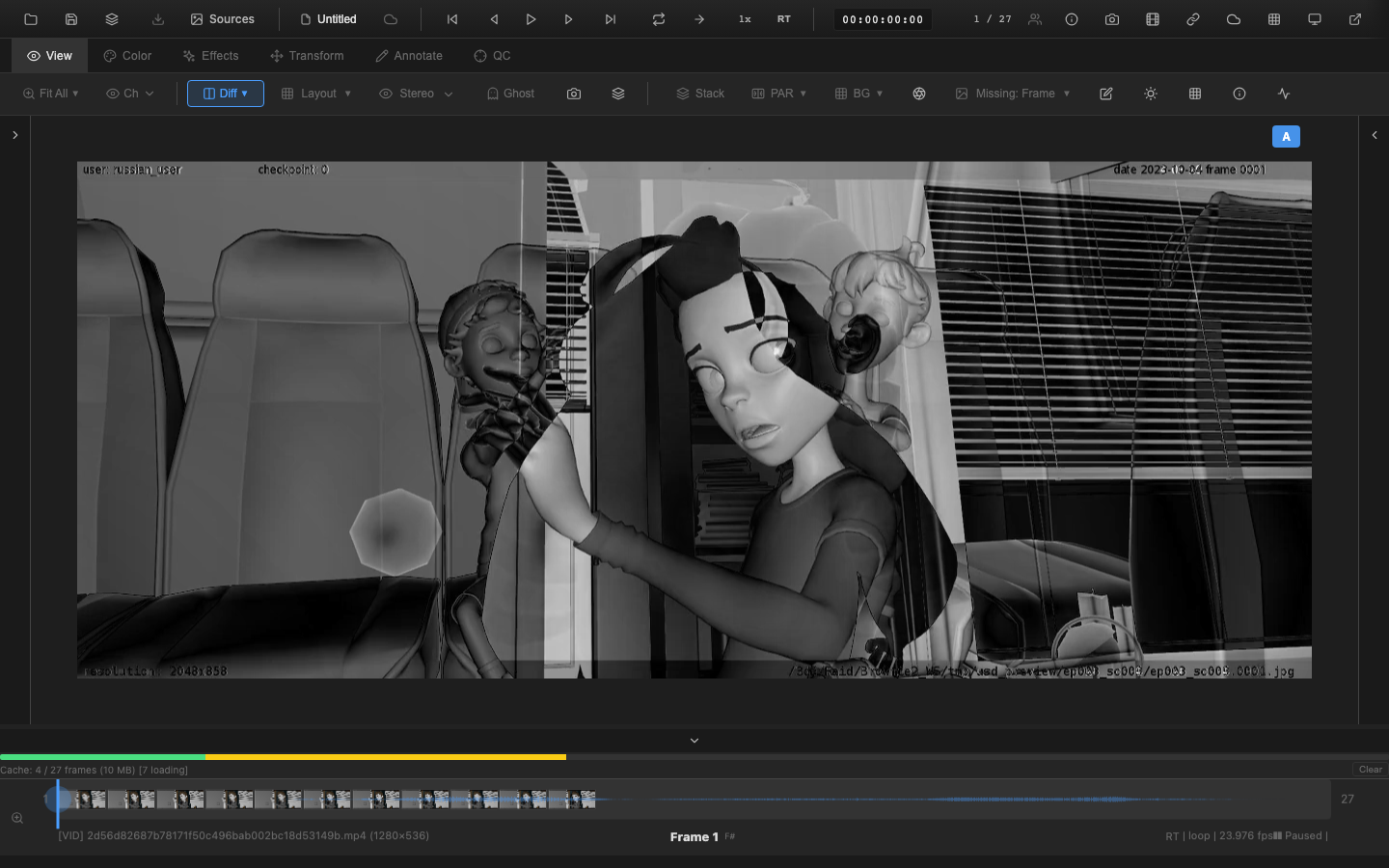This screenshot has height=868, width=1389.
Task: Switch to the Color tab
Action: point(127,56)
